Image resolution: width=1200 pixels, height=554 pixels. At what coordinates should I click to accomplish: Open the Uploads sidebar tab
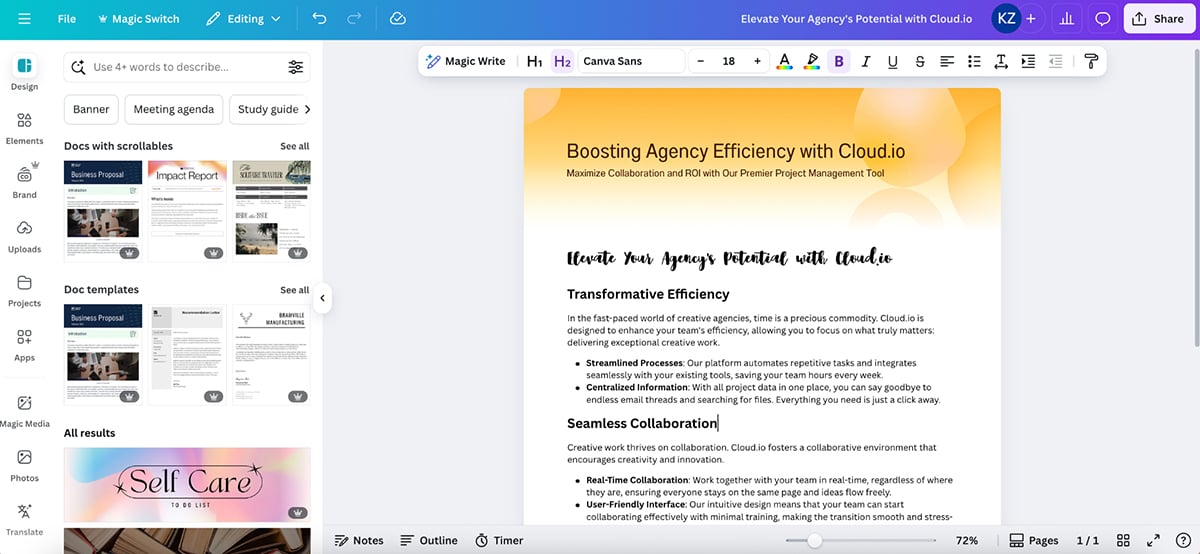point(24,236)
